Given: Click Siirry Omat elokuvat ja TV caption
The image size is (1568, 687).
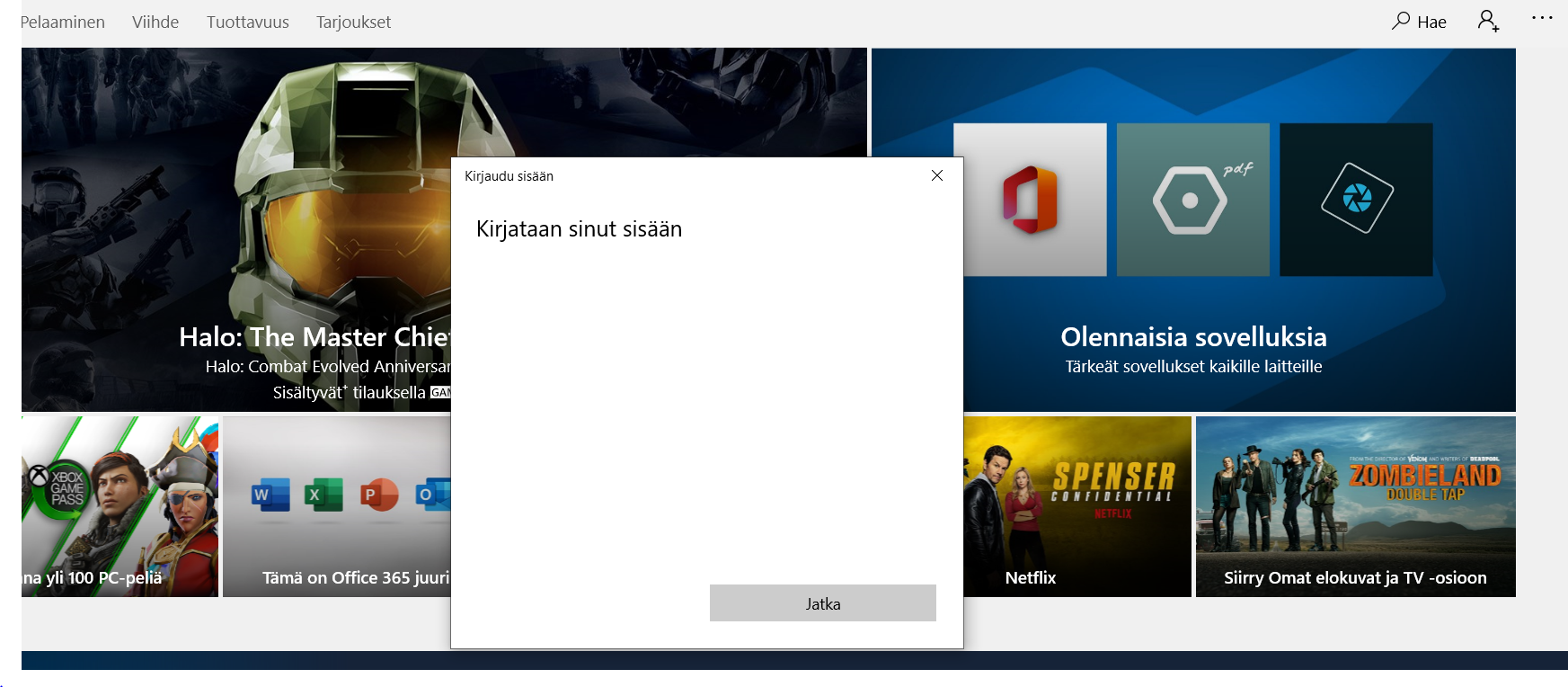Looking at the screenshot, I should (x=1355, y=578).
